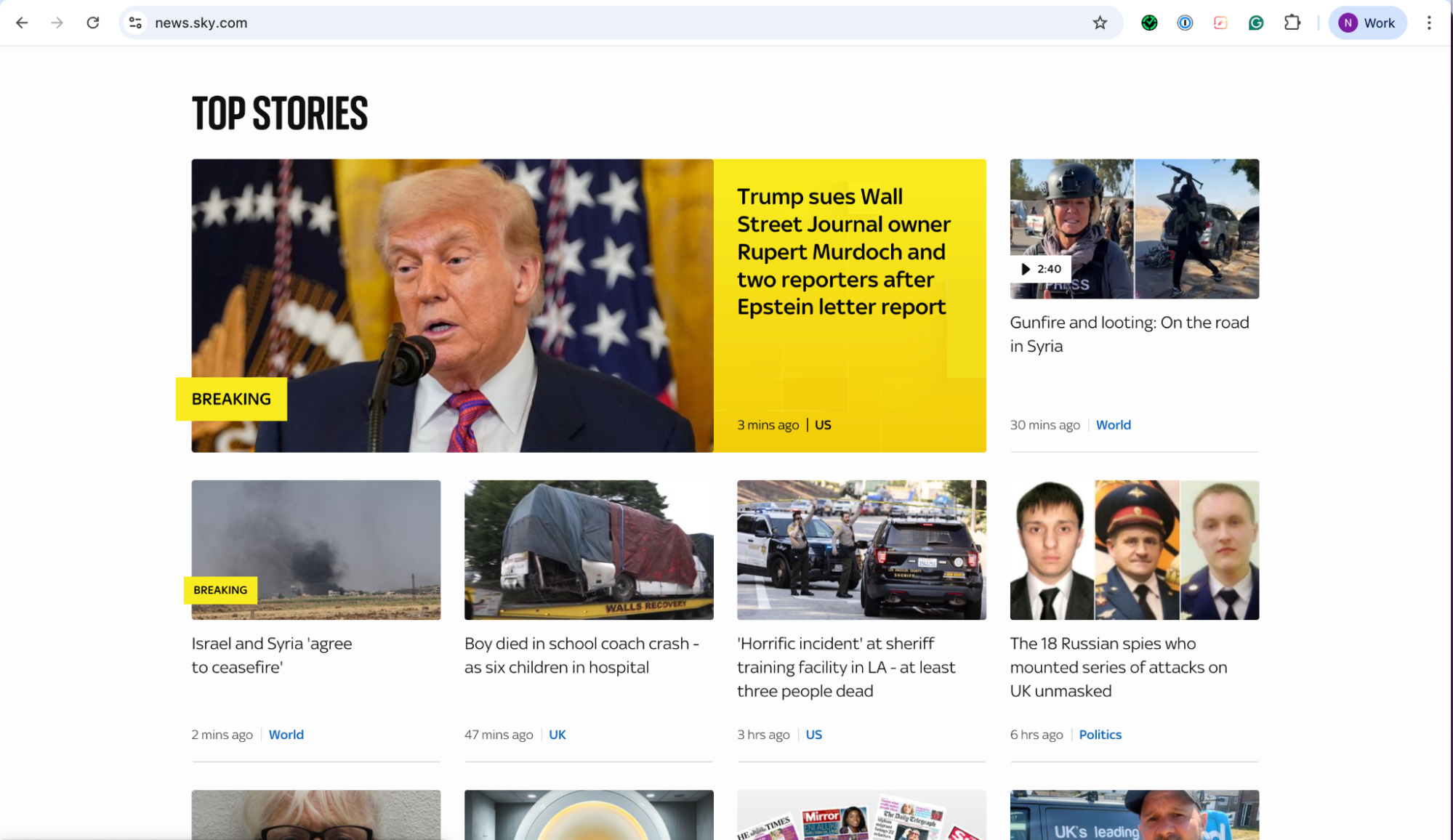The width and height of the screenshot is (1453, 840).
Task: Open the US tag under Trump story
Action: 823,425
